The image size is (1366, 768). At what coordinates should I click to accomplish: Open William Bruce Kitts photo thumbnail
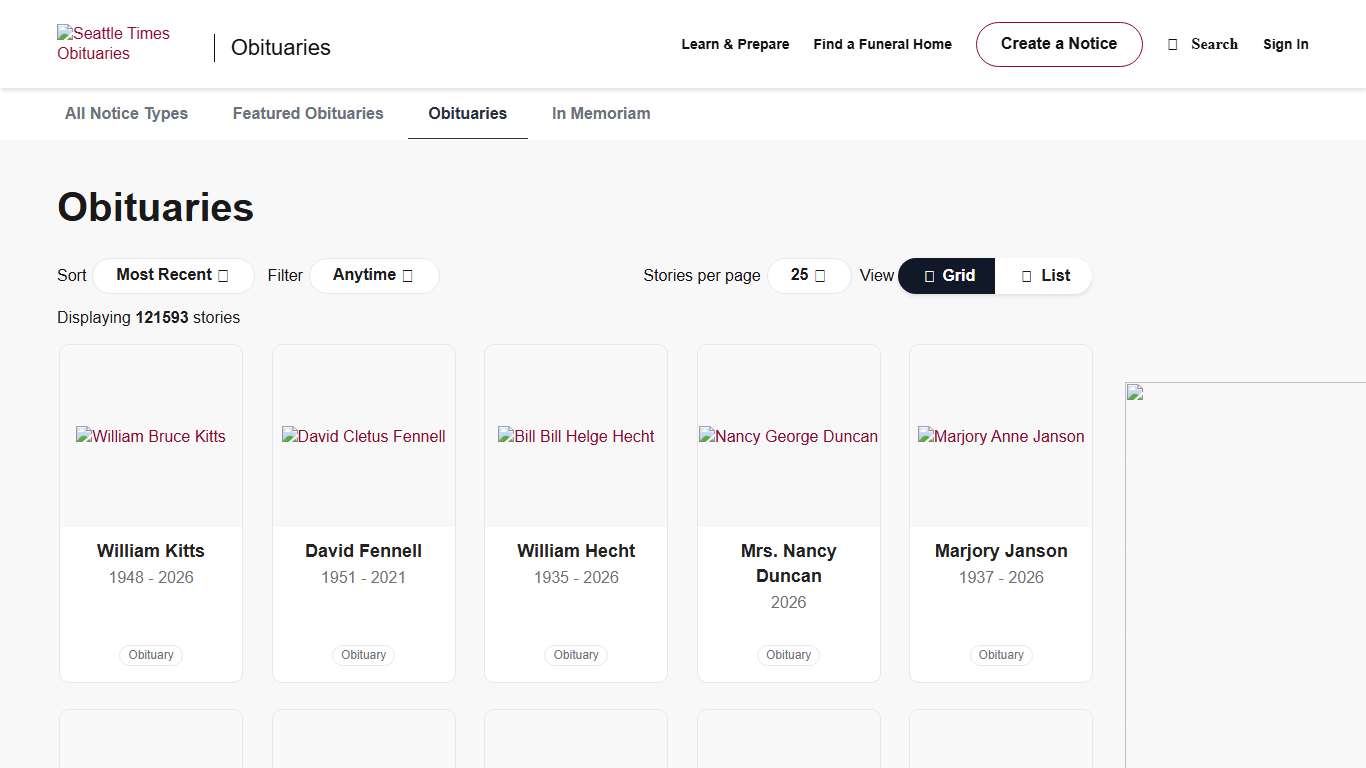click(x=151, y=436)
